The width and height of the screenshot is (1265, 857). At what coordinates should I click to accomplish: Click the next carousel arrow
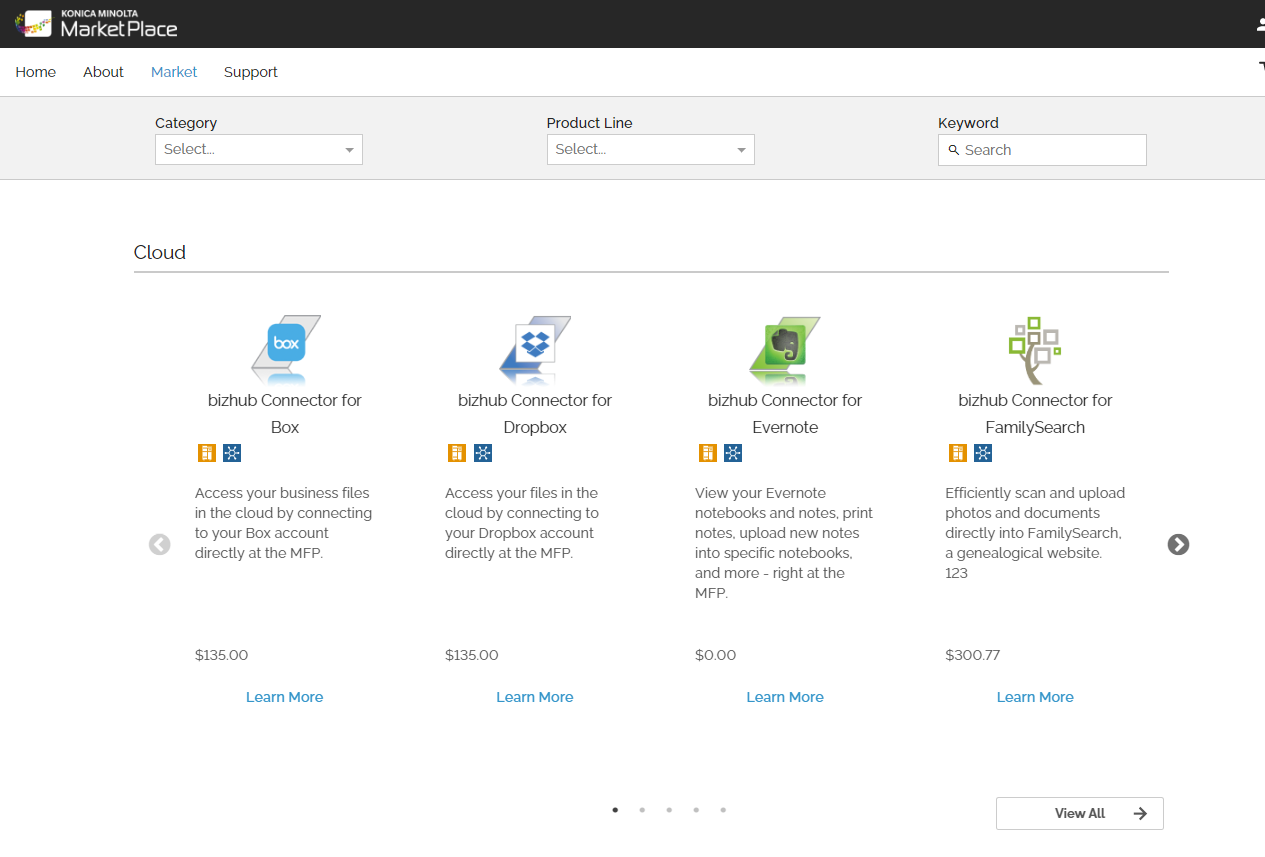(1178, 544)
